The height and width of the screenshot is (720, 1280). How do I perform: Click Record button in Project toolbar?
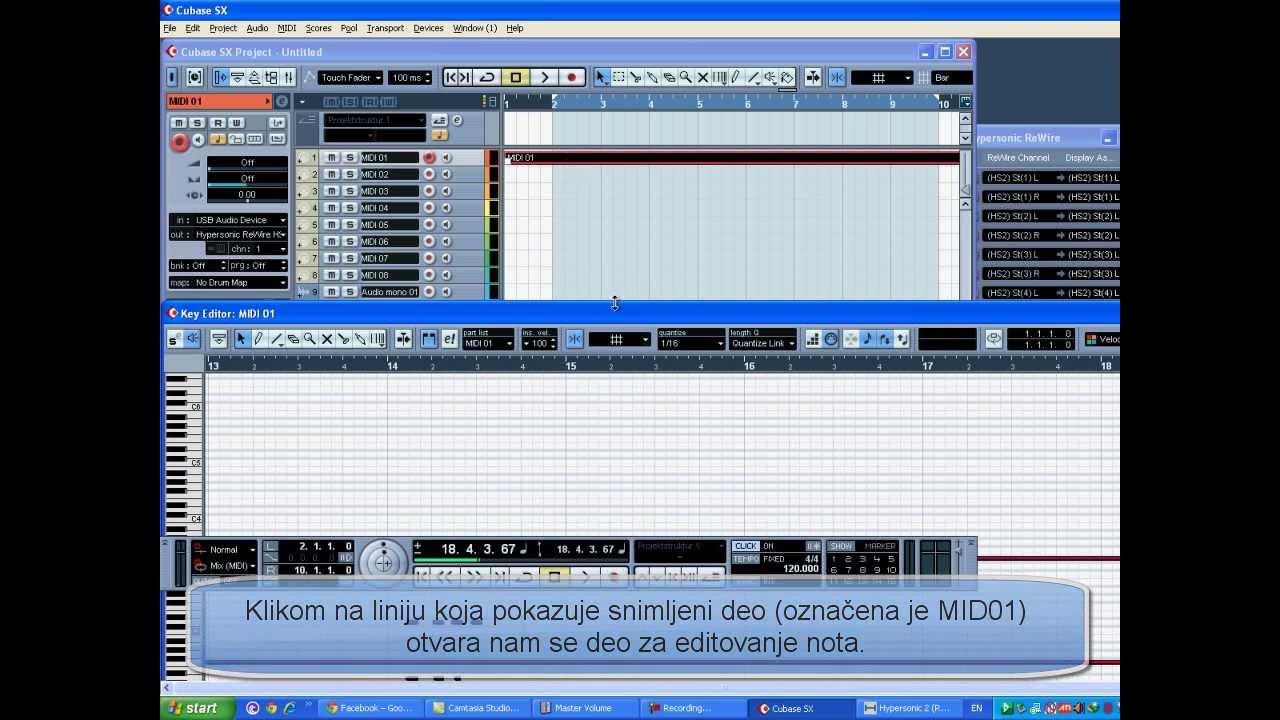[x=571, y=77]
